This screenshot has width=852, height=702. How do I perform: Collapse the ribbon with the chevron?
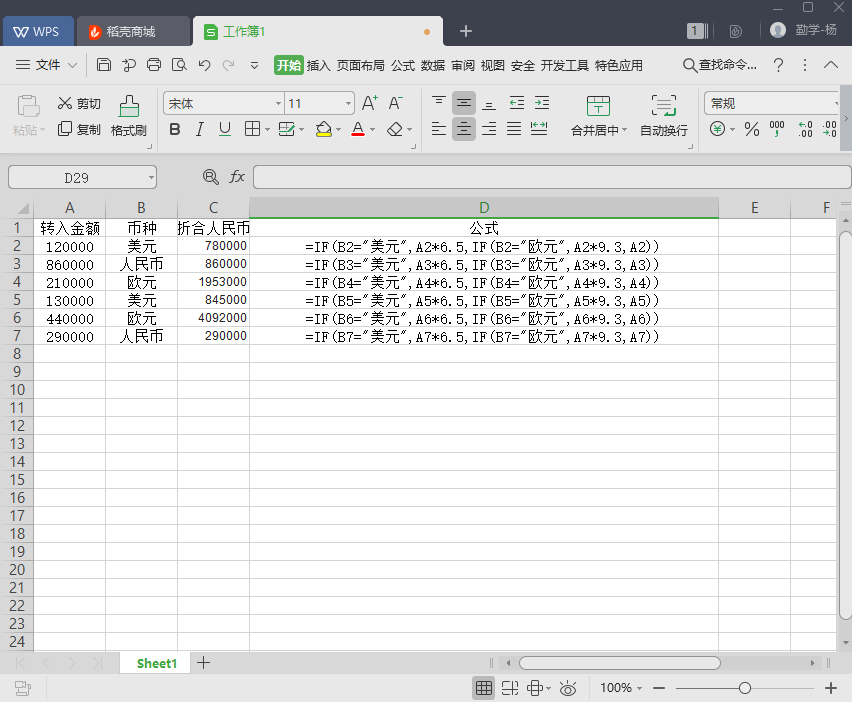pos(831,65)
